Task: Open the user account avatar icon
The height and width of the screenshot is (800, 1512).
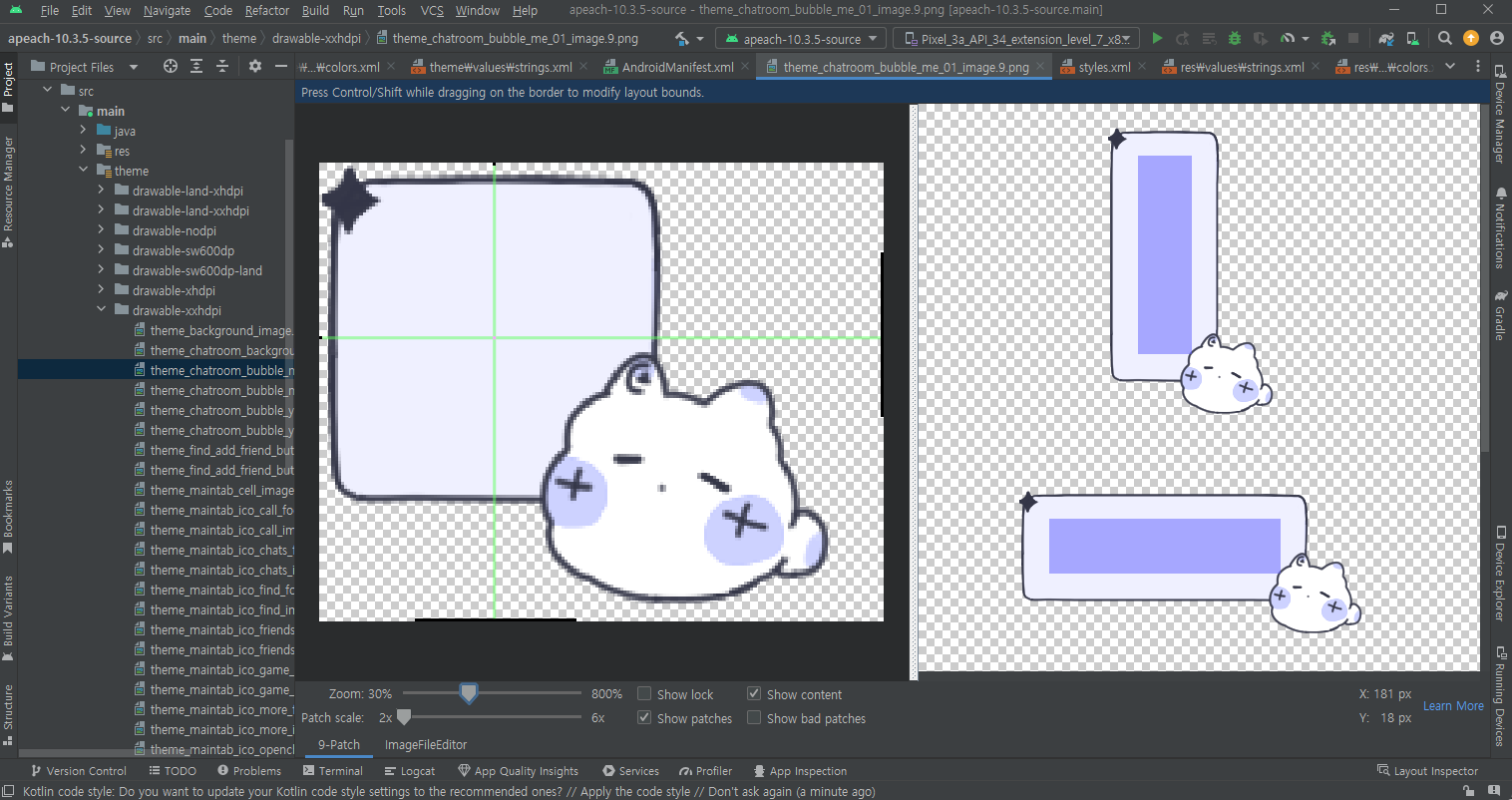Action: point(1496,39)
